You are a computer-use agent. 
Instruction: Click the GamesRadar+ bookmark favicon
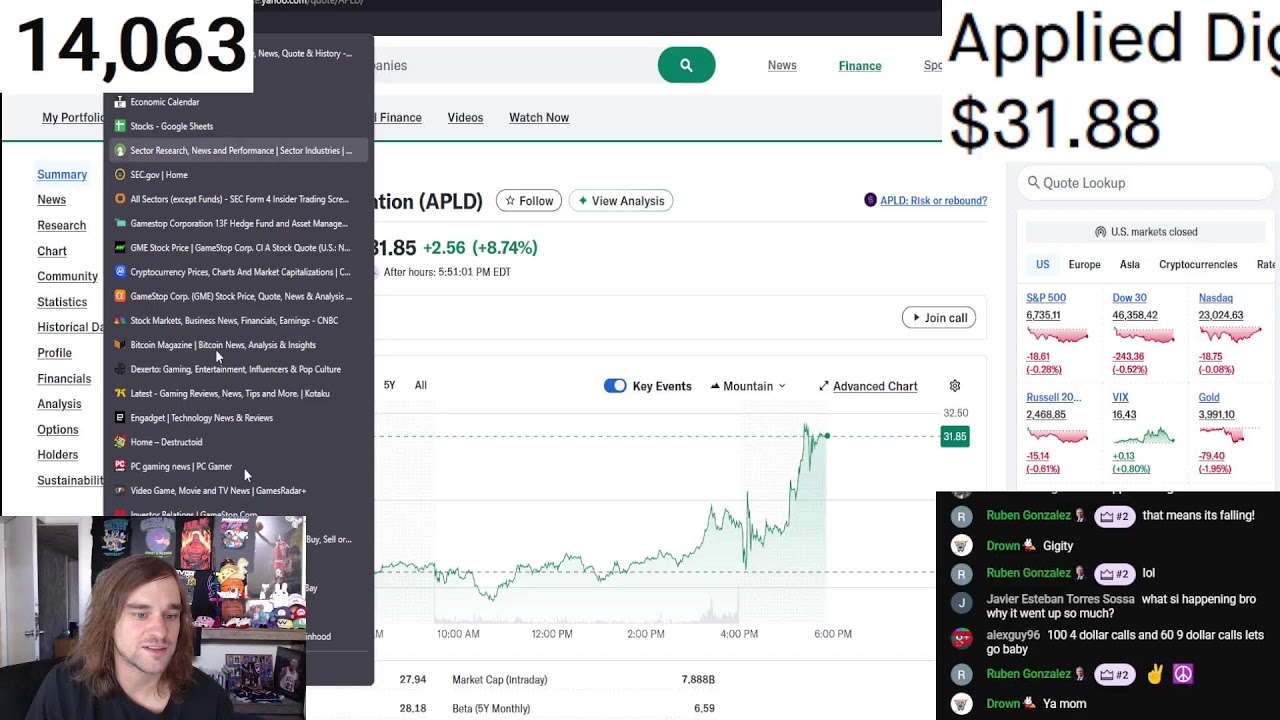pos(120,490)
